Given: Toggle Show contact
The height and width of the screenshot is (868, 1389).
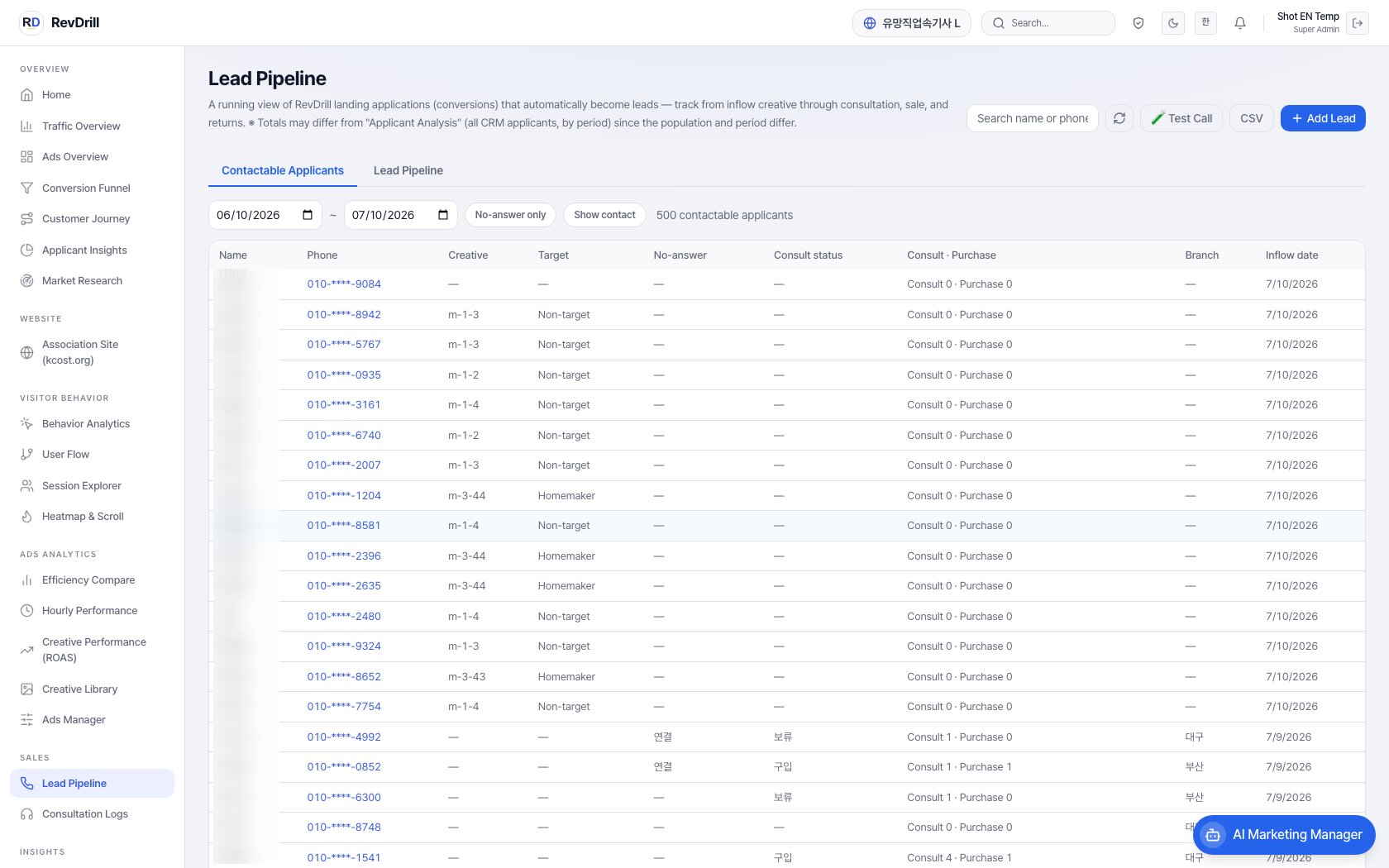Looking at the screenshot, I should tap(604, 215).
